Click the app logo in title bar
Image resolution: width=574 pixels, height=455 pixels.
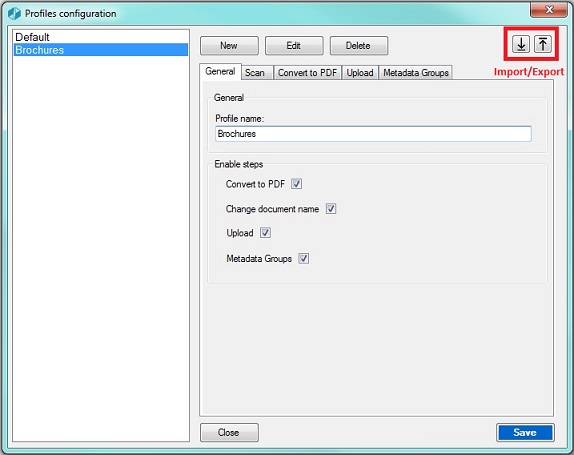click(14, 14)
